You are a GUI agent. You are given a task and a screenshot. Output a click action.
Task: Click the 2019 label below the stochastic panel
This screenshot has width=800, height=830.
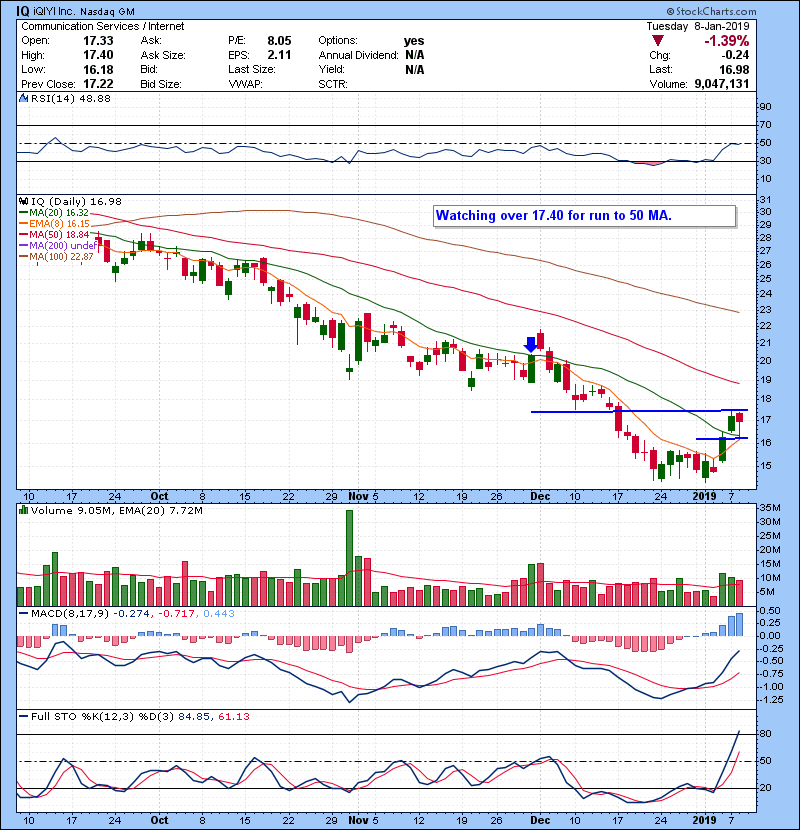pos(705,820)
